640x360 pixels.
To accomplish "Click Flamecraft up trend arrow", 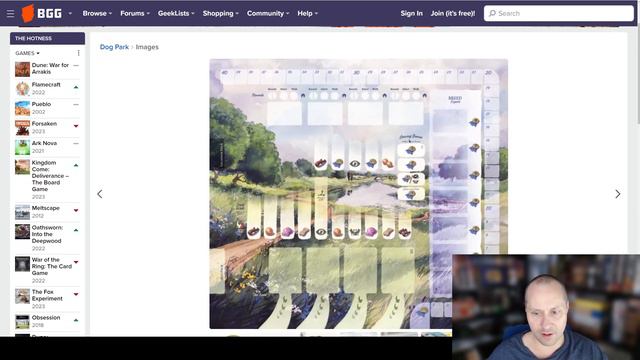I will point(76,87).
